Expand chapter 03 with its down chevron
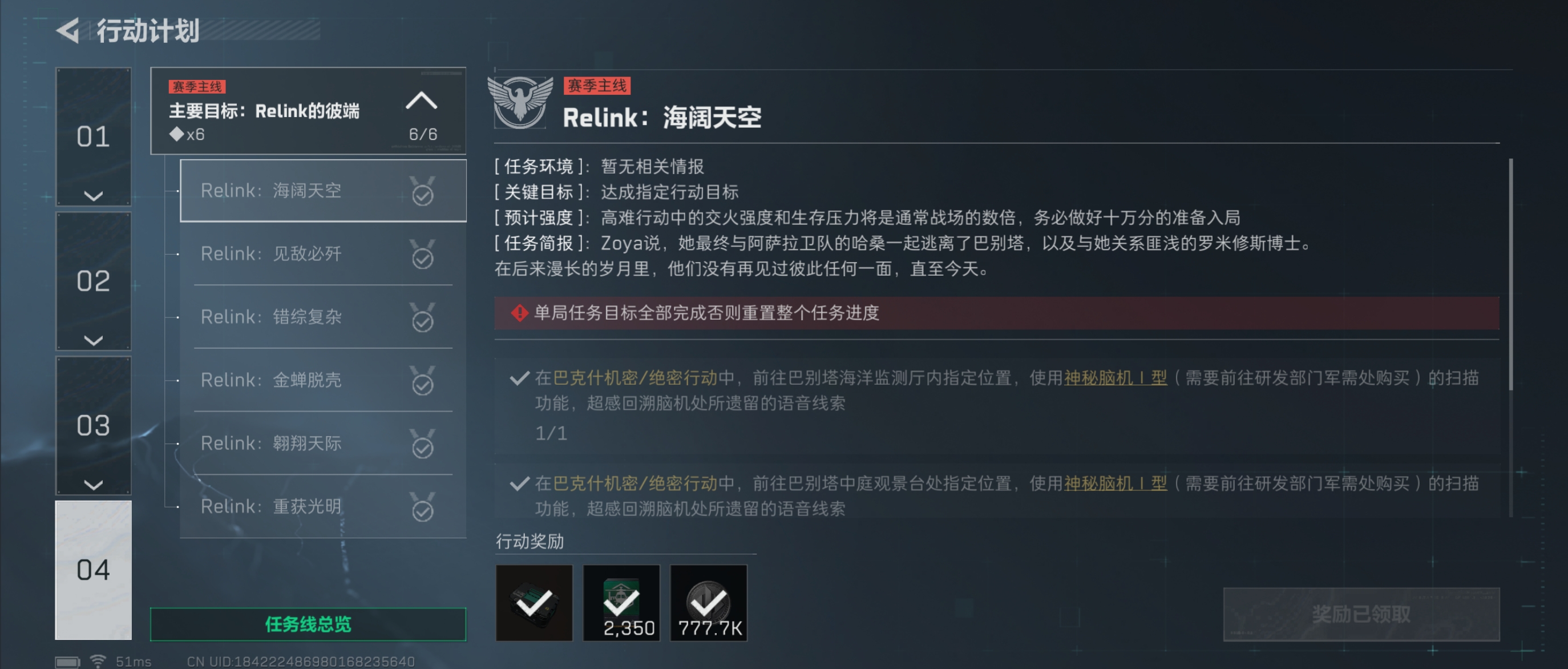This screenshot has height=669, width=1568. 93,485
